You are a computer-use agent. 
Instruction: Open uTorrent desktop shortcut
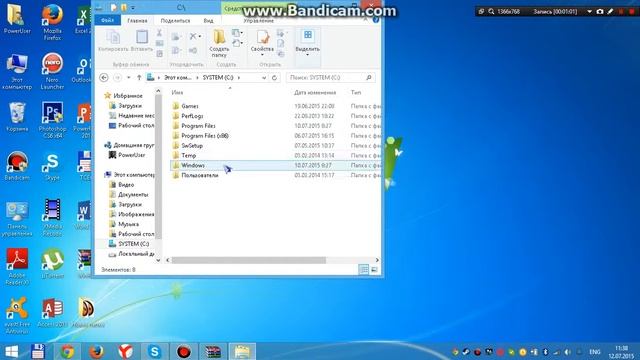(52, 264)
